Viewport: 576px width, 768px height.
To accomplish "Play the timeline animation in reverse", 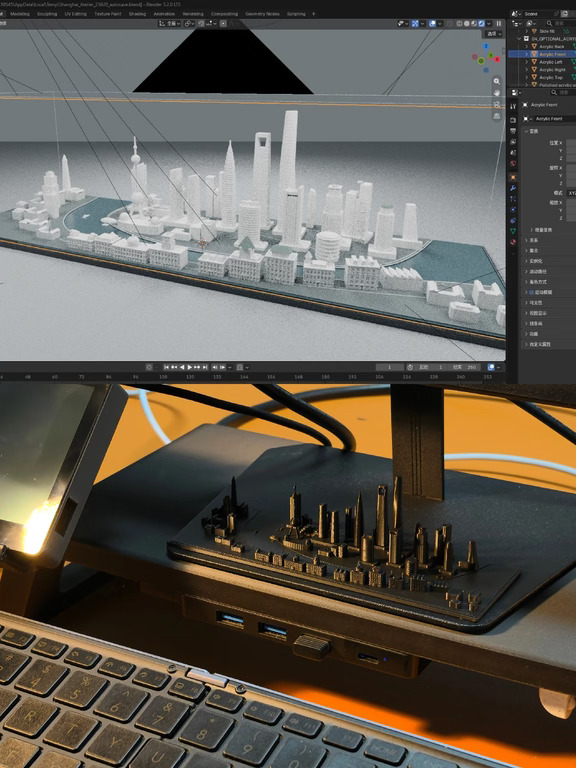I will [x=182, y=367].
